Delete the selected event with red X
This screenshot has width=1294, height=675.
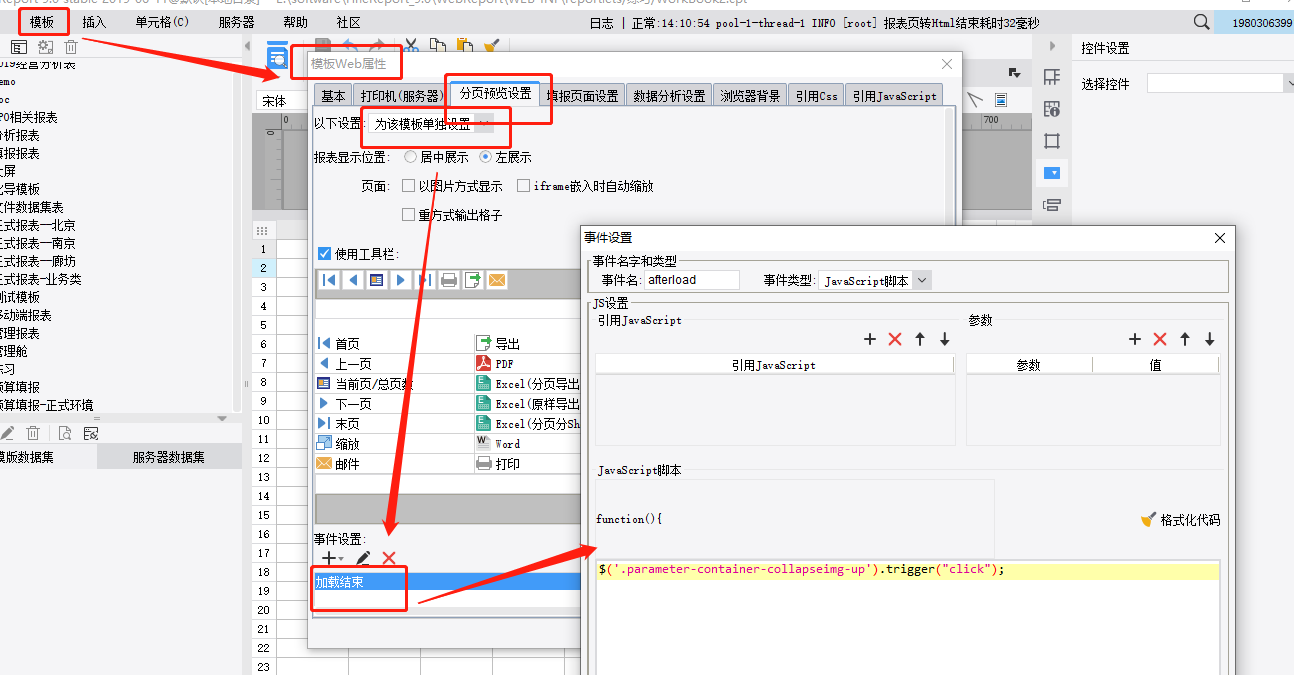pyautogui.click(x=389, y=558)
